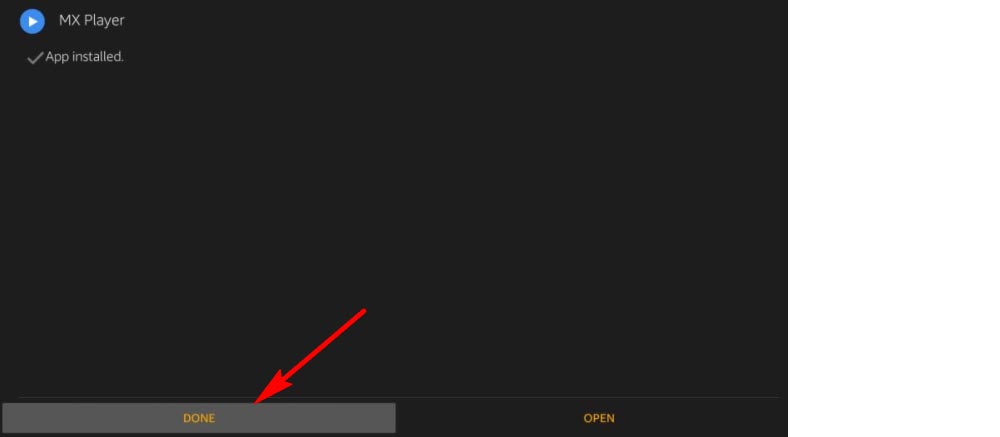
Task: Click the orange DONE label text
Action: pos(199,418)
